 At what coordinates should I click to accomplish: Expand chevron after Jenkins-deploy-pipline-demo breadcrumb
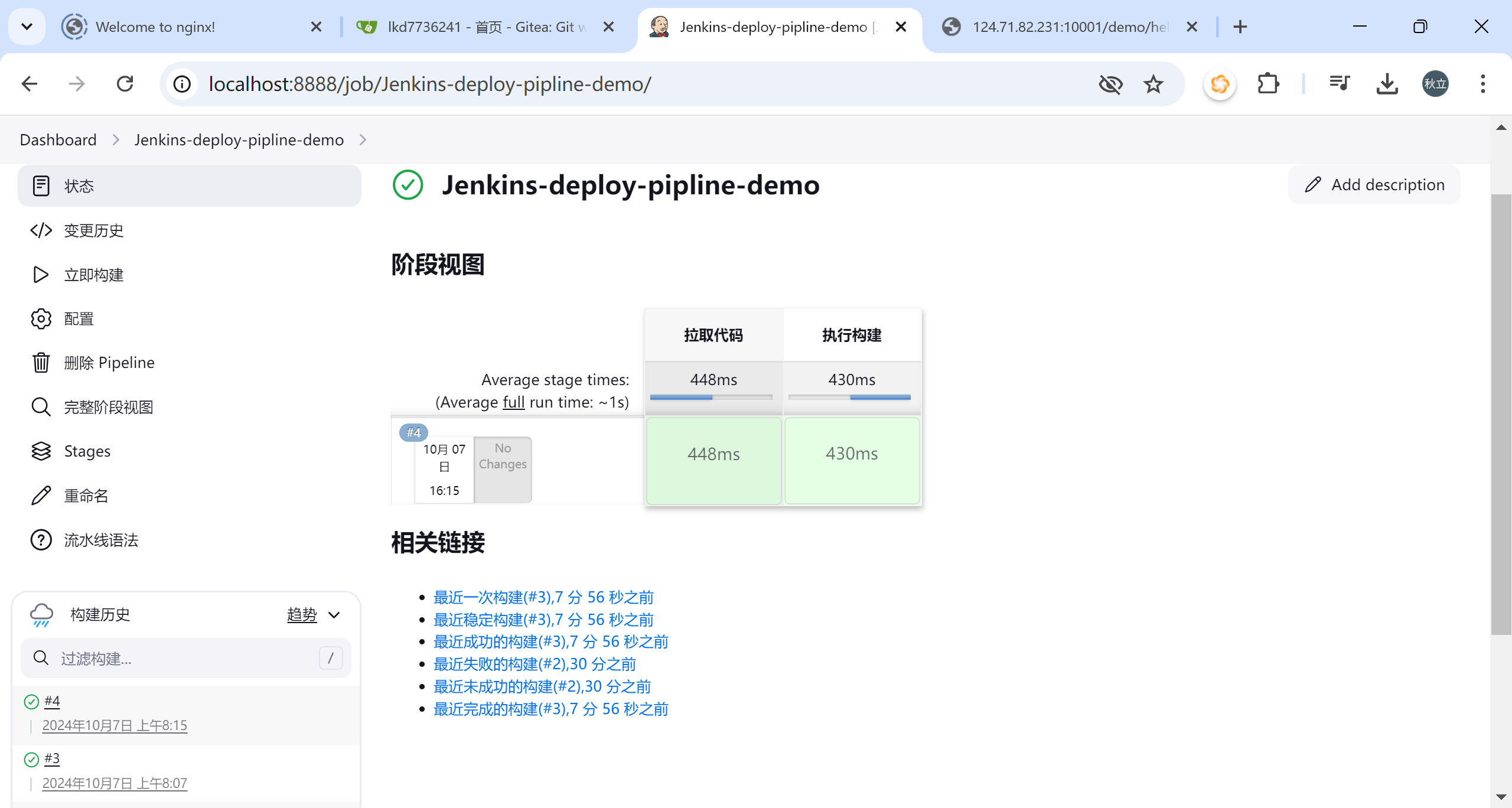coord(363,140)
